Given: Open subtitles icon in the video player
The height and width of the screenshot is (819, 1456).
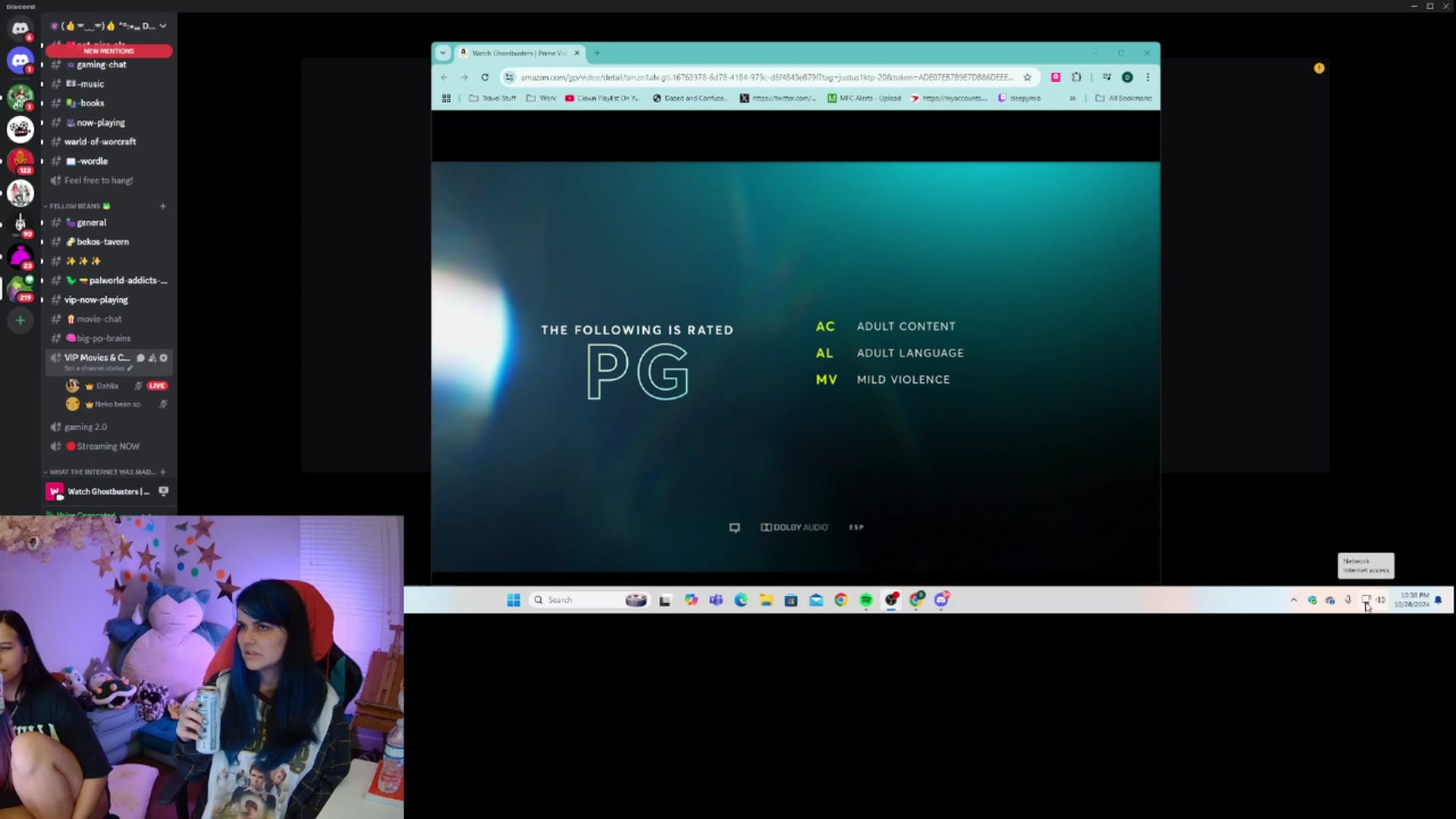Looking at the screenshot, I should pos(734,528).
